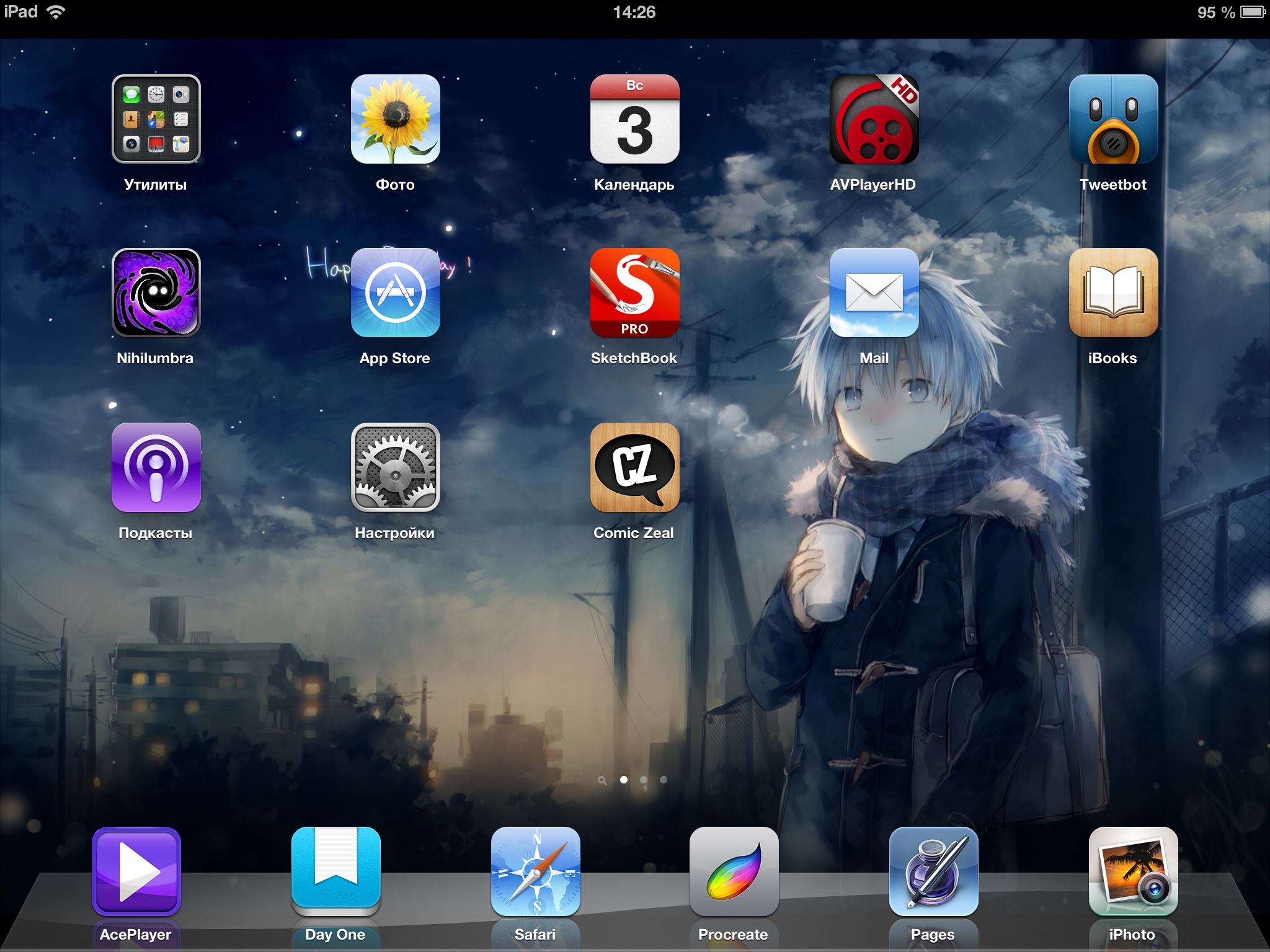
Task: Open the Mail app
Action: tap(874, 293)
